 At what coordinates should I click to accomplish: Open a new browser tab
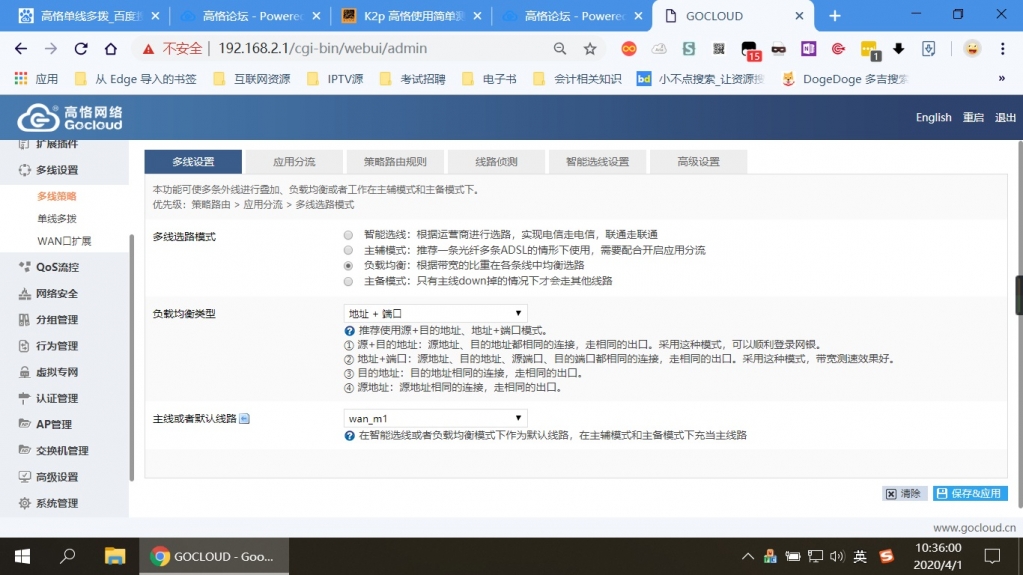[x=834, y=16]
